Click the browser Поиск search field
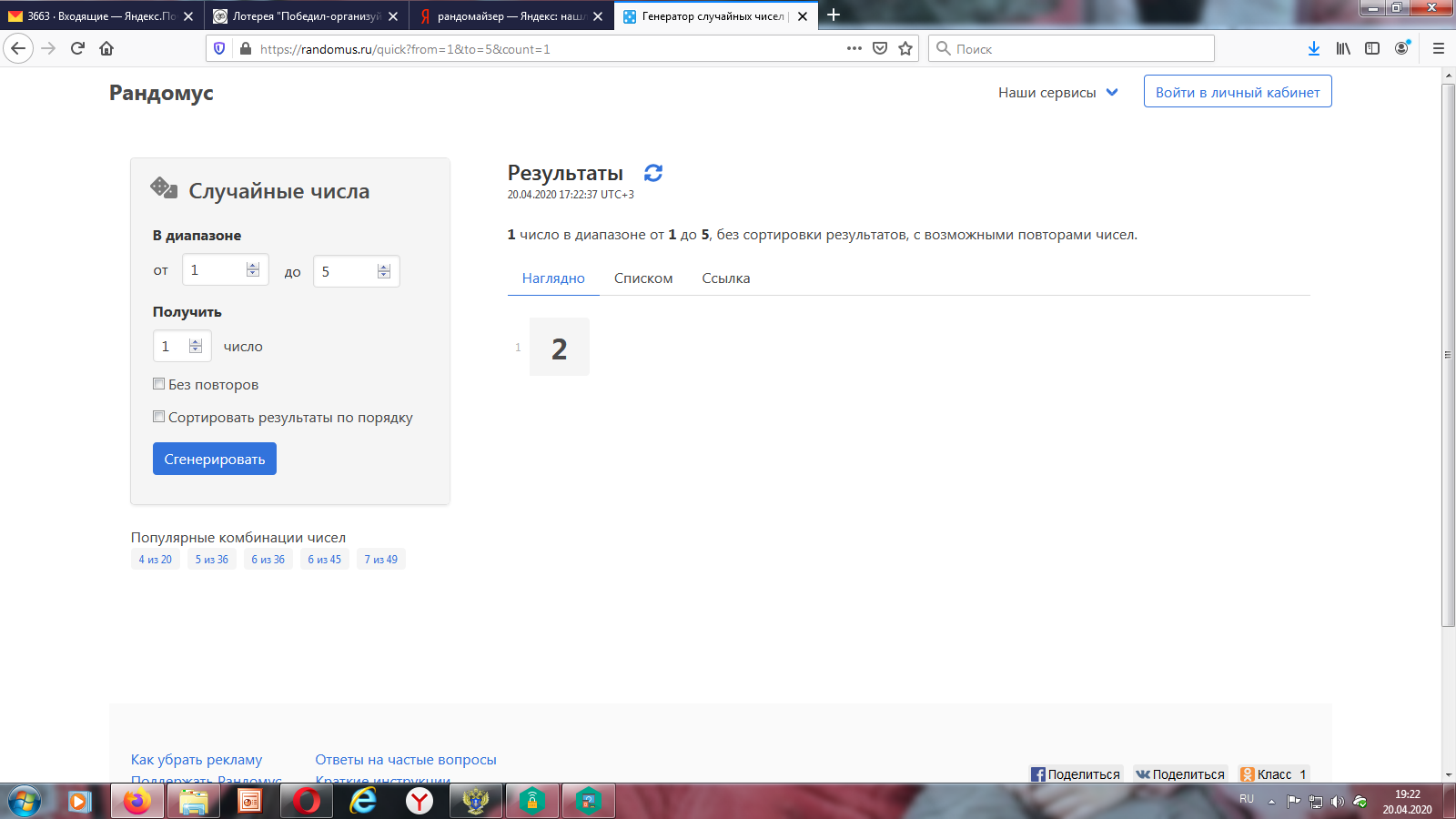Viewport: 1456px width, 819px height. (x=1071, y=48)
